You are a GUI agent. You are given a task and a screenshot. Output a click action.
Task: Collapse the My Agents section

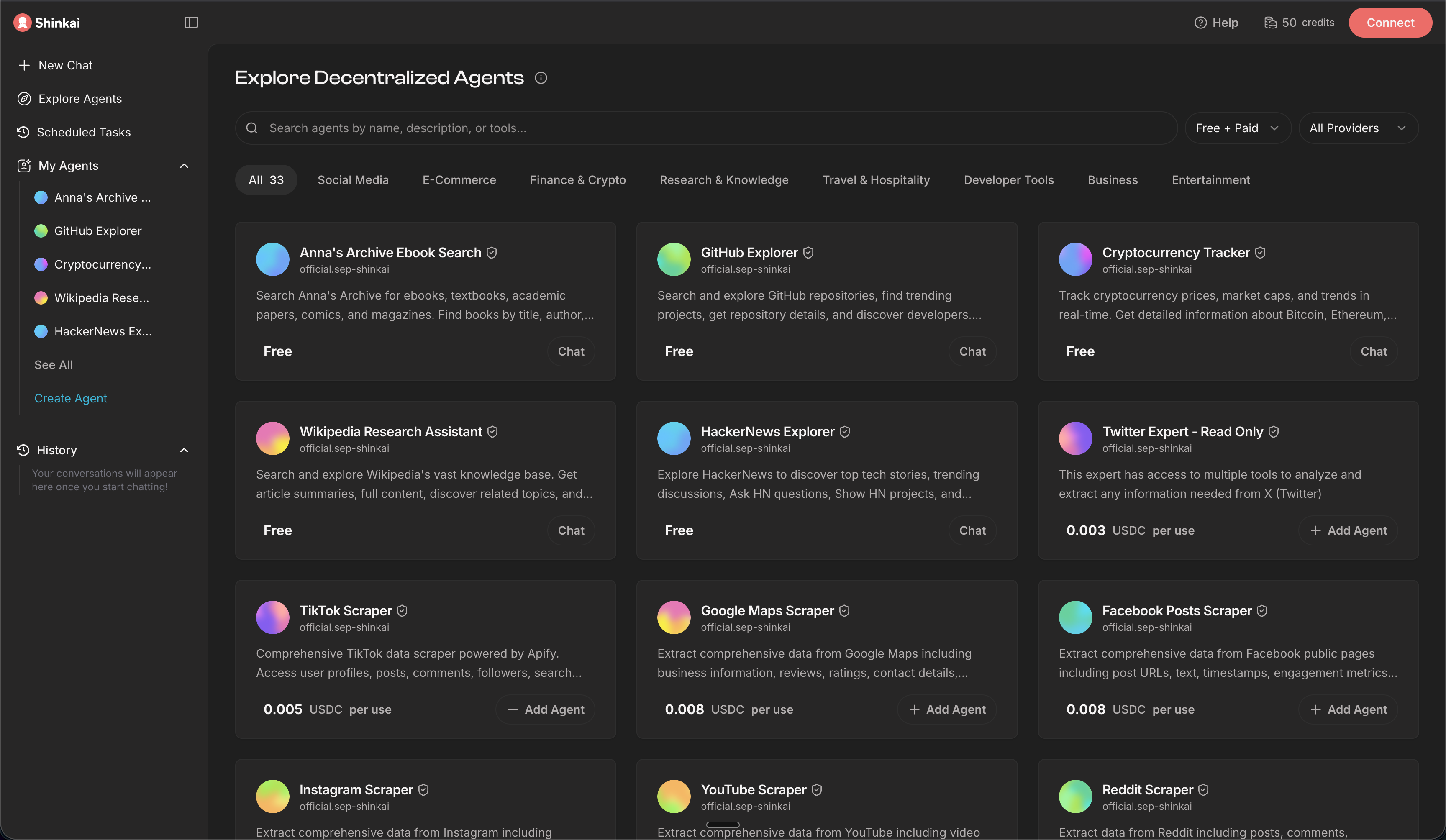pyautogui.click(x=184, y=165)
